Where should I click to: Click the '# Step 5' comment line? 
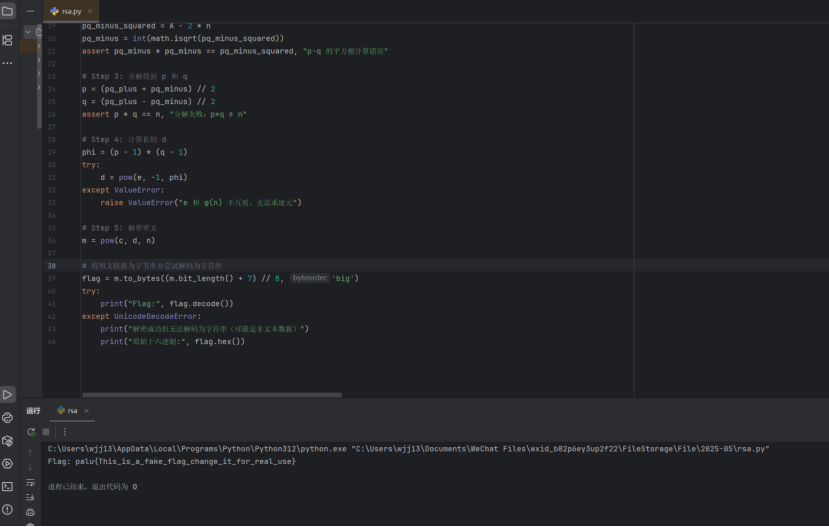[119, 228]
